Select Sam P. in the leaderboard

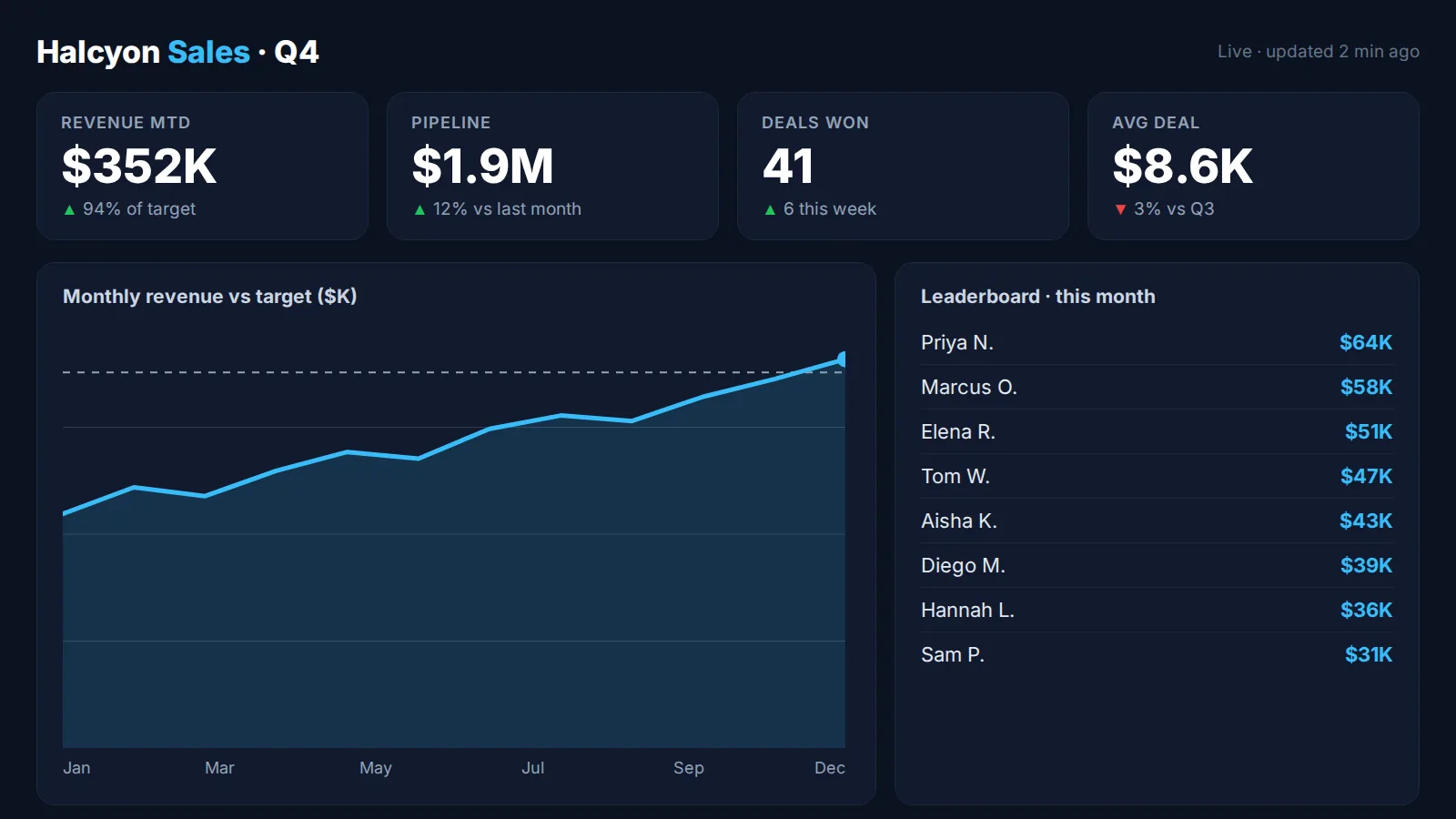[x=953, y=655]
